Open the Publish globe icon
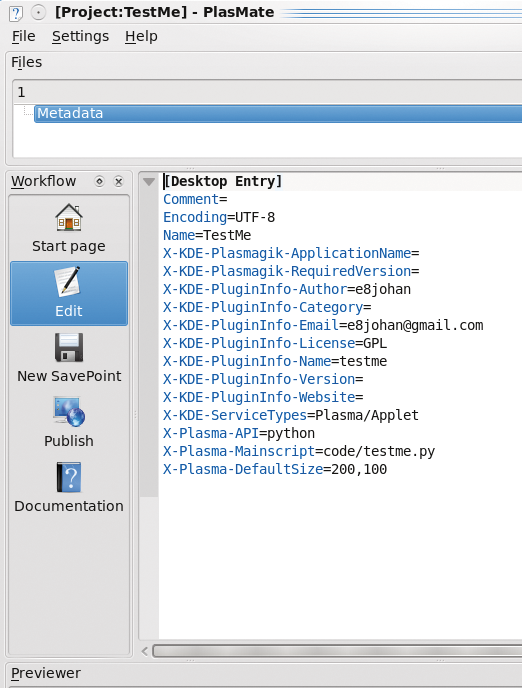 click(69, 412)
